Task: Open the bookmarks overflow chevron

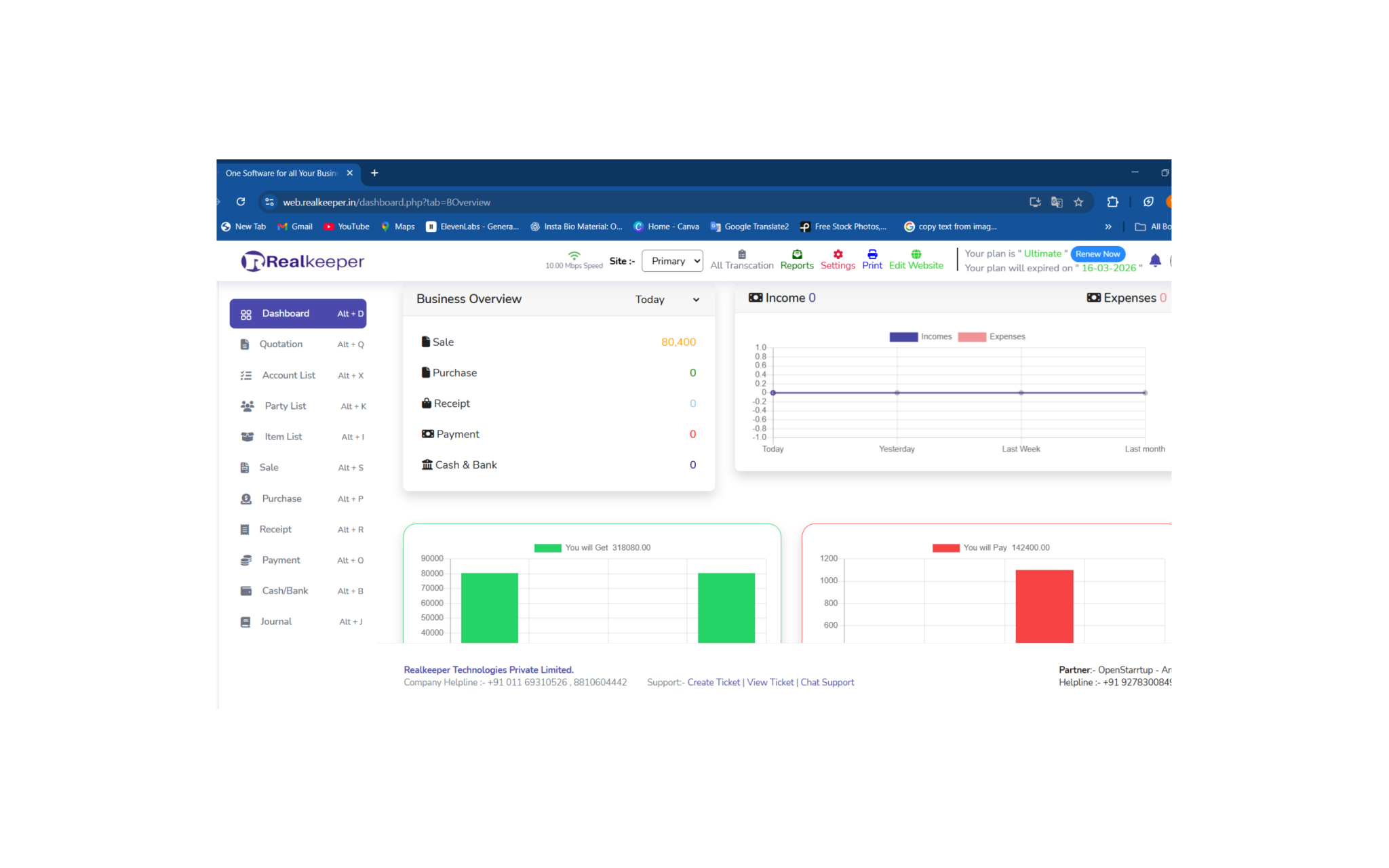Action: point(1108,226)
